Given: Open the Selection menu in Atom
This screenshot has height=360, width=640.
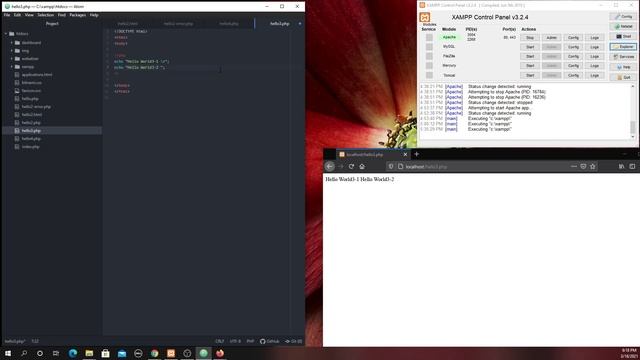Looking at the screenshot, I should 46,15.
